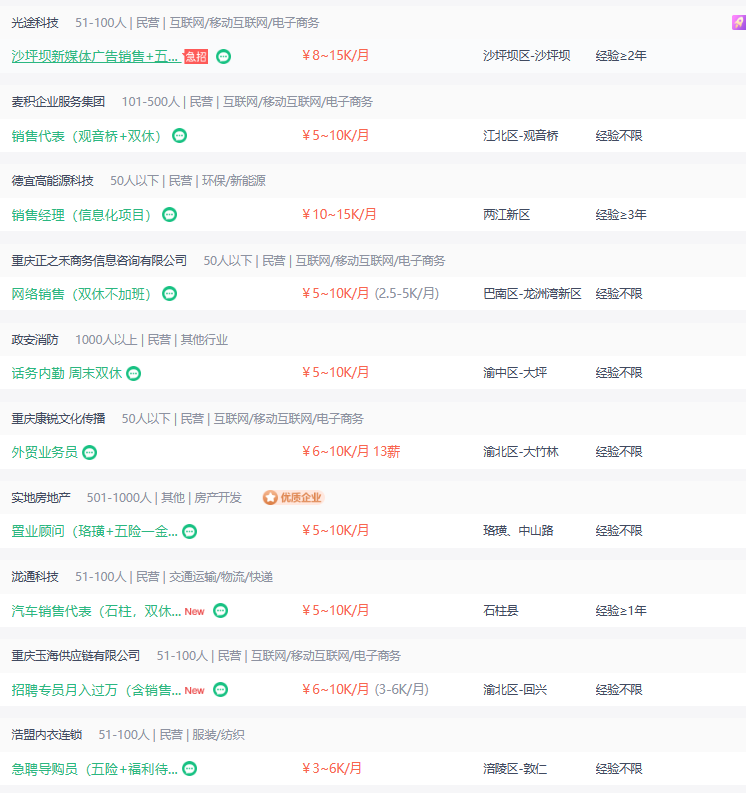The width and height of the screenshot is (746, 793).
Task: Open chat icon beside 汽车销售代表 job
Action: tap(221, 611)
